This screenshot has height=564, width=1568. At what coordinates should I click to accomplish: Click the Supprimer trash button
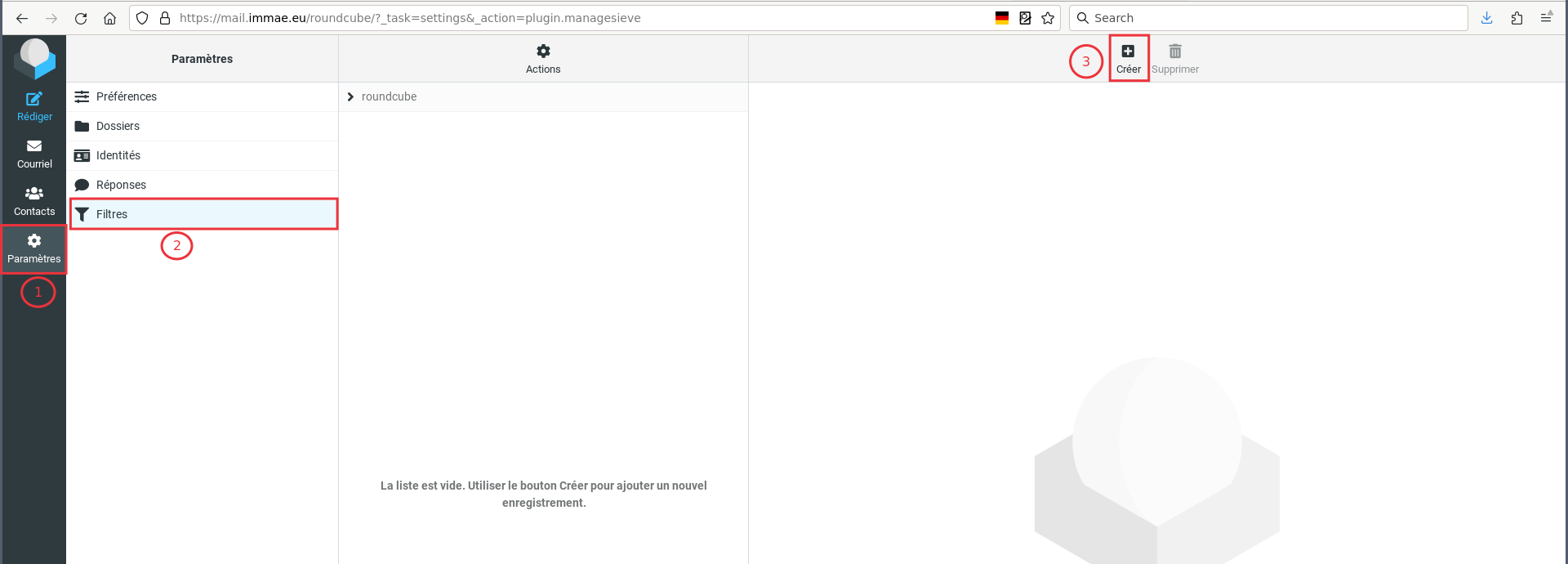click(1175, 59)
